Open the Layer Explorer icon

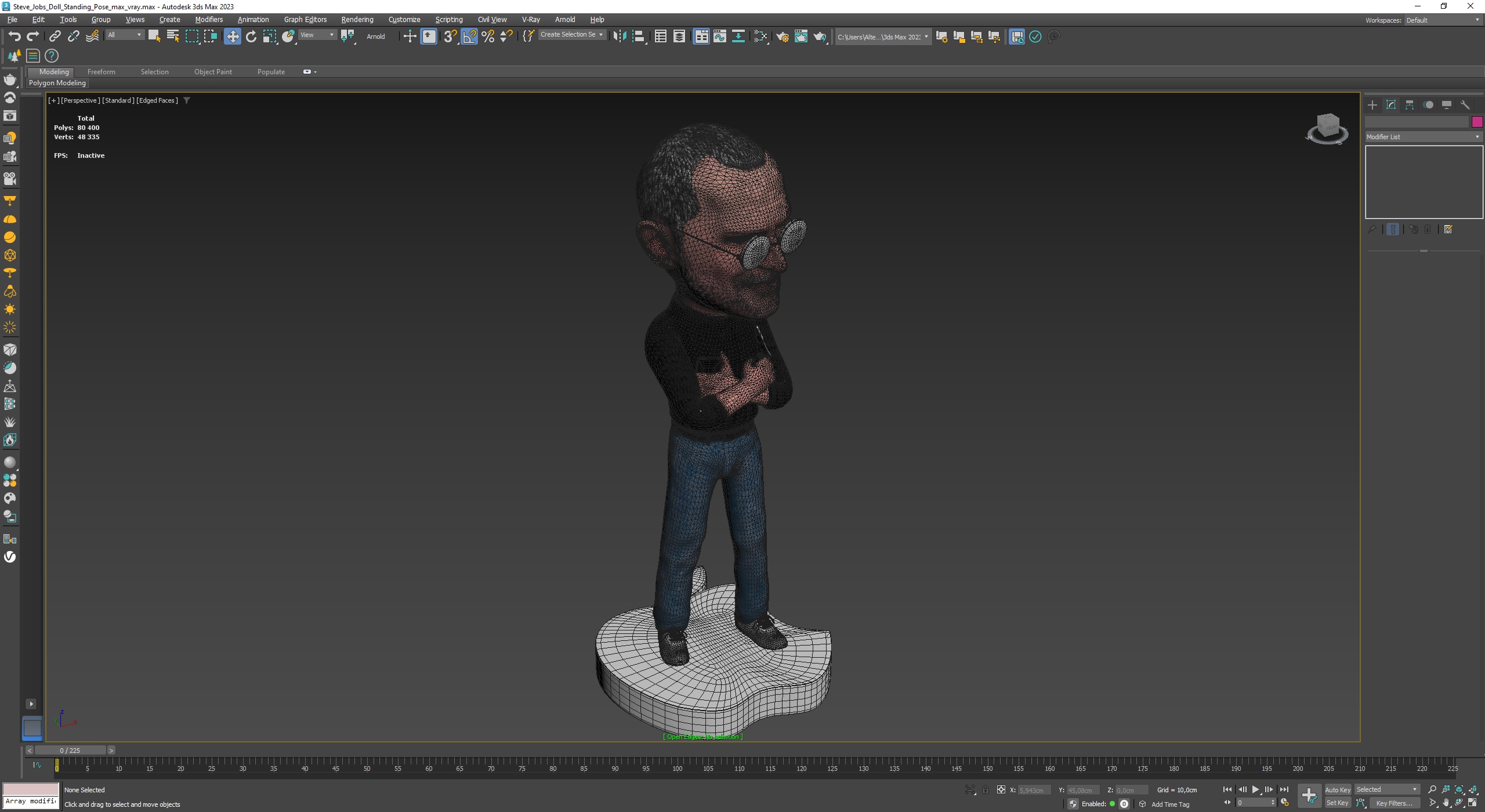(x=679, y=37)
